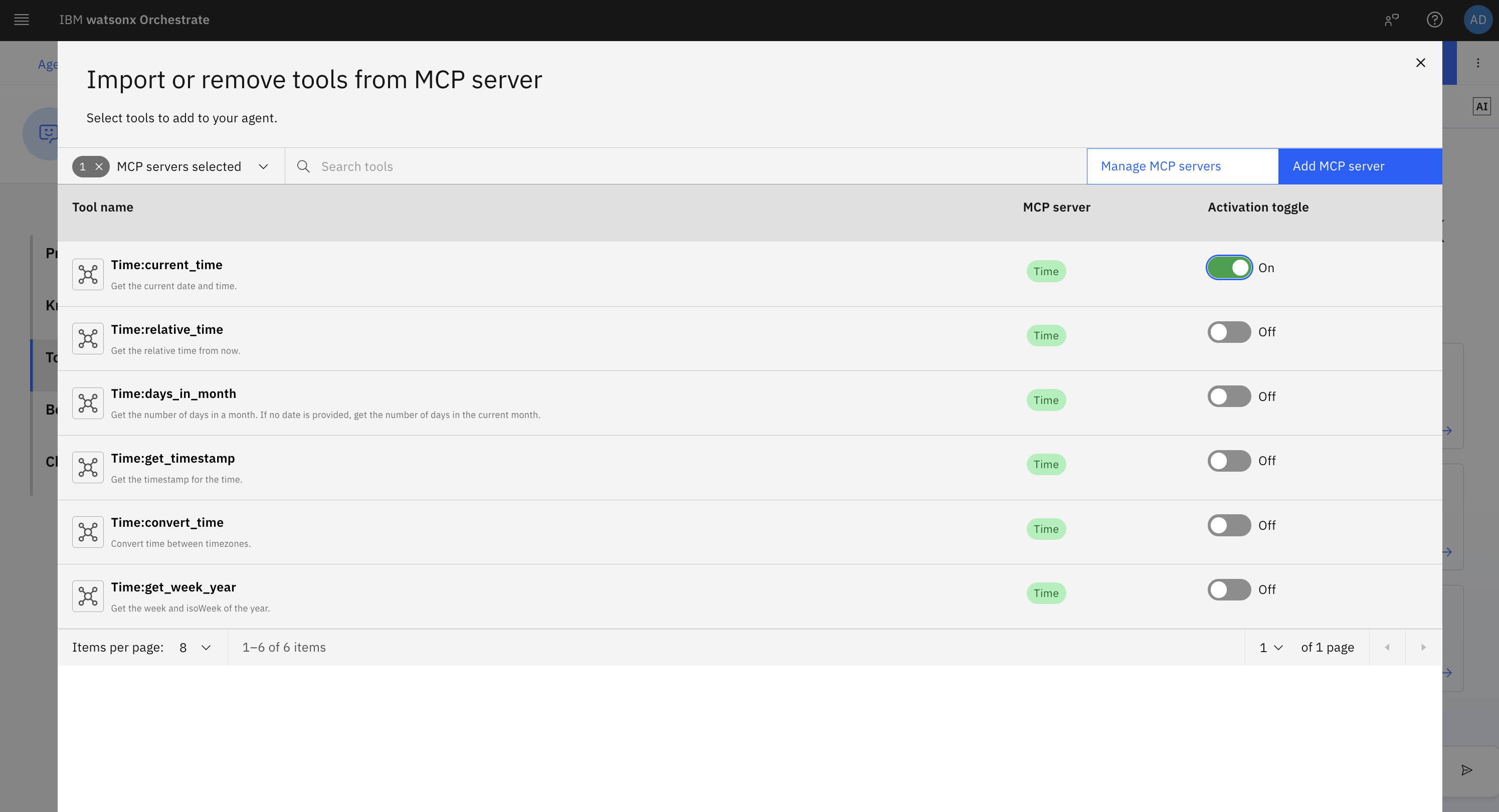The width and height of the screenshot is (1499, 812).
Task: Click the search magnifier icon
Action: 303,167
